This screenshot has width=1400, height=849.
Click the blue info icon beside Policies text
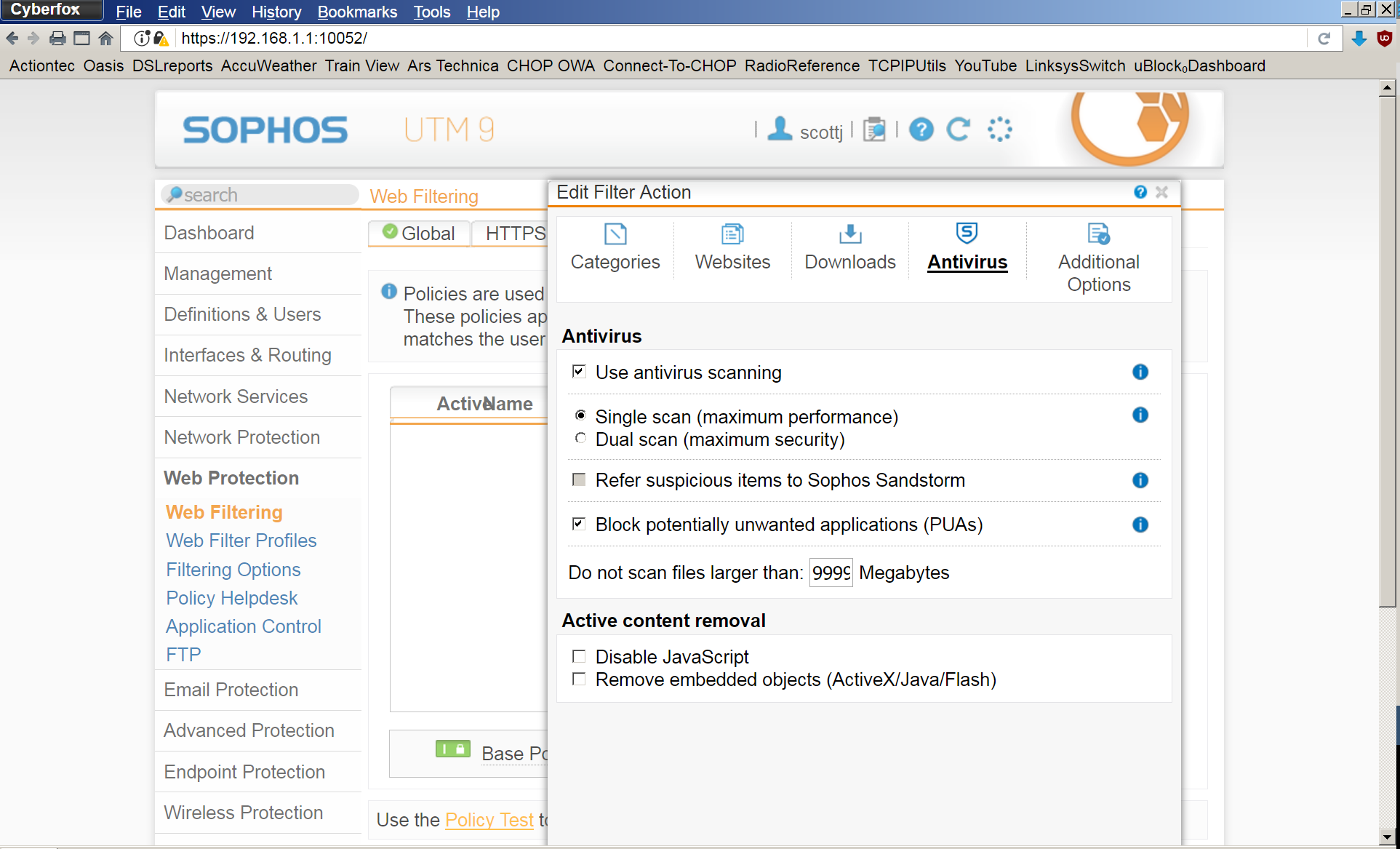[389, 292]
